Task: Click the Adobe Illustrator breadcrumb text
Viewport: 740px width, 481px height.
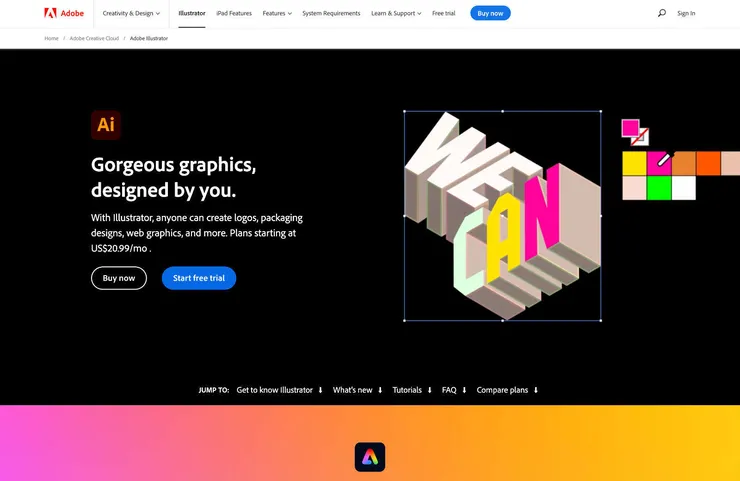Action: 149,38
